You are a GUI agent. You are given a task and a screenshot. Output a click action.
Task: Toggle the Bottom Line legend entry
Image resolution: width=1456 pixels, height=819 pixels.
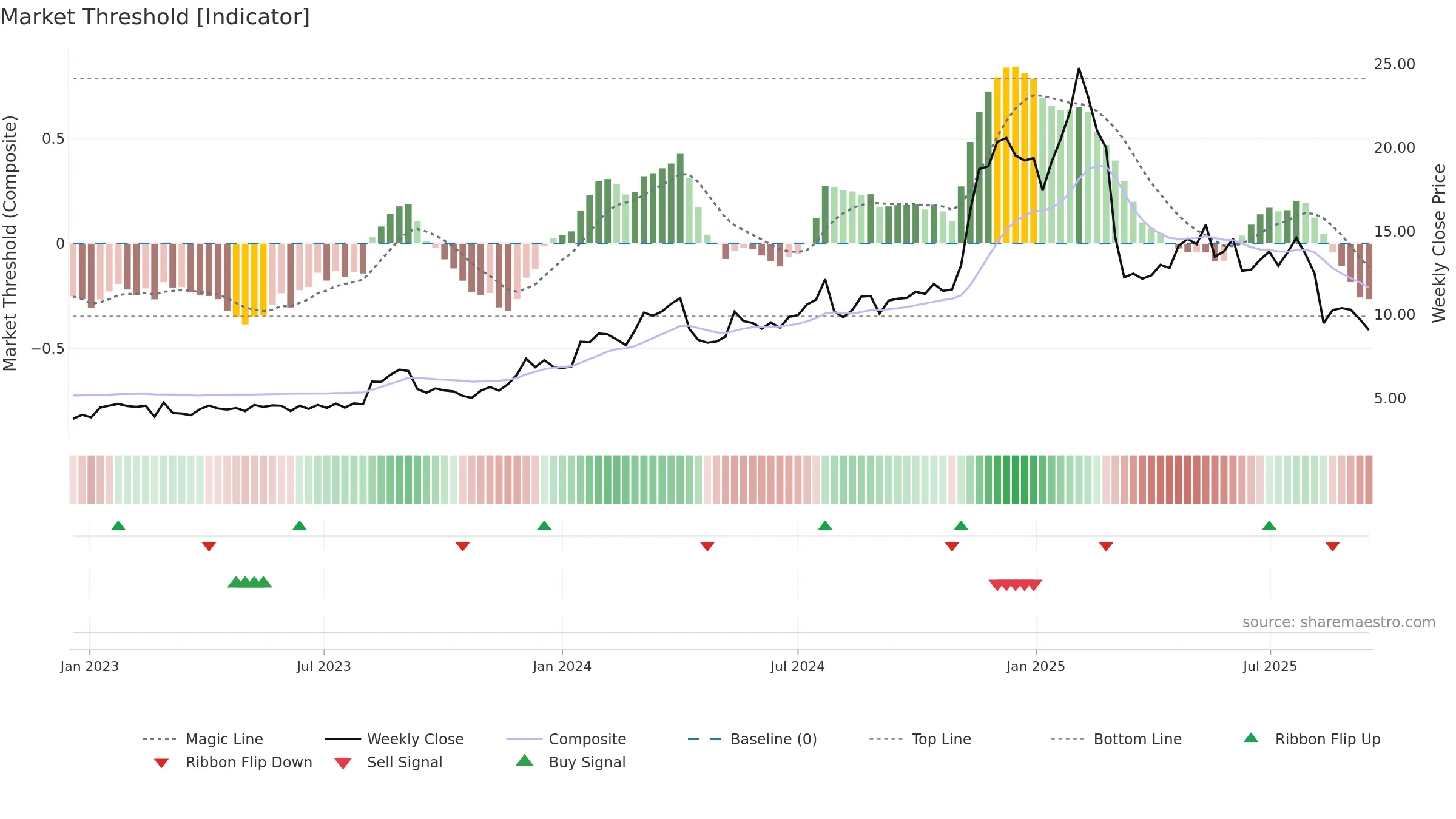tap(1116, 739)
